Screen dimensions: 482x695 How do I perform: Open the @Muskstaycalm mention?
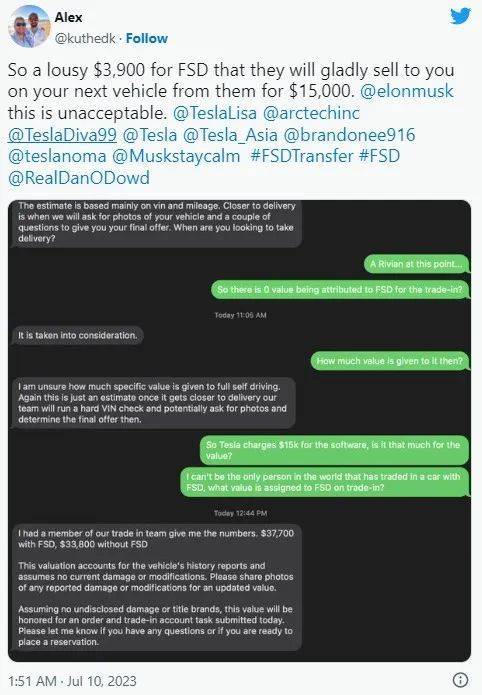pyautogui.click(x=176, y=156)
